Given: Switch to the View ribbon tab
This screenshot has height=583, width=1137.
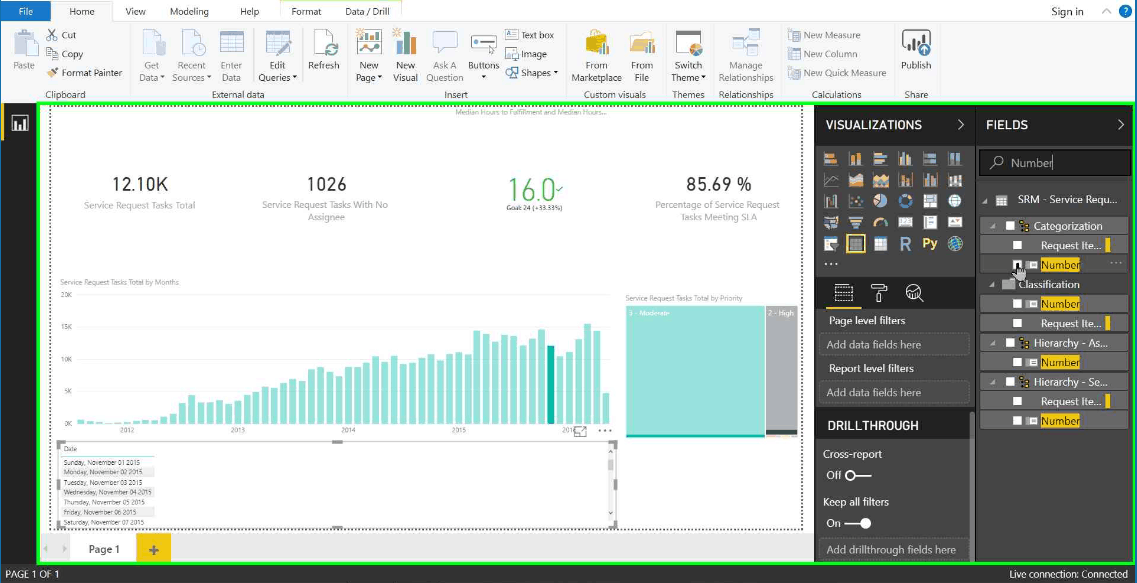Looking at the screenshot, I should pos(135,12).
